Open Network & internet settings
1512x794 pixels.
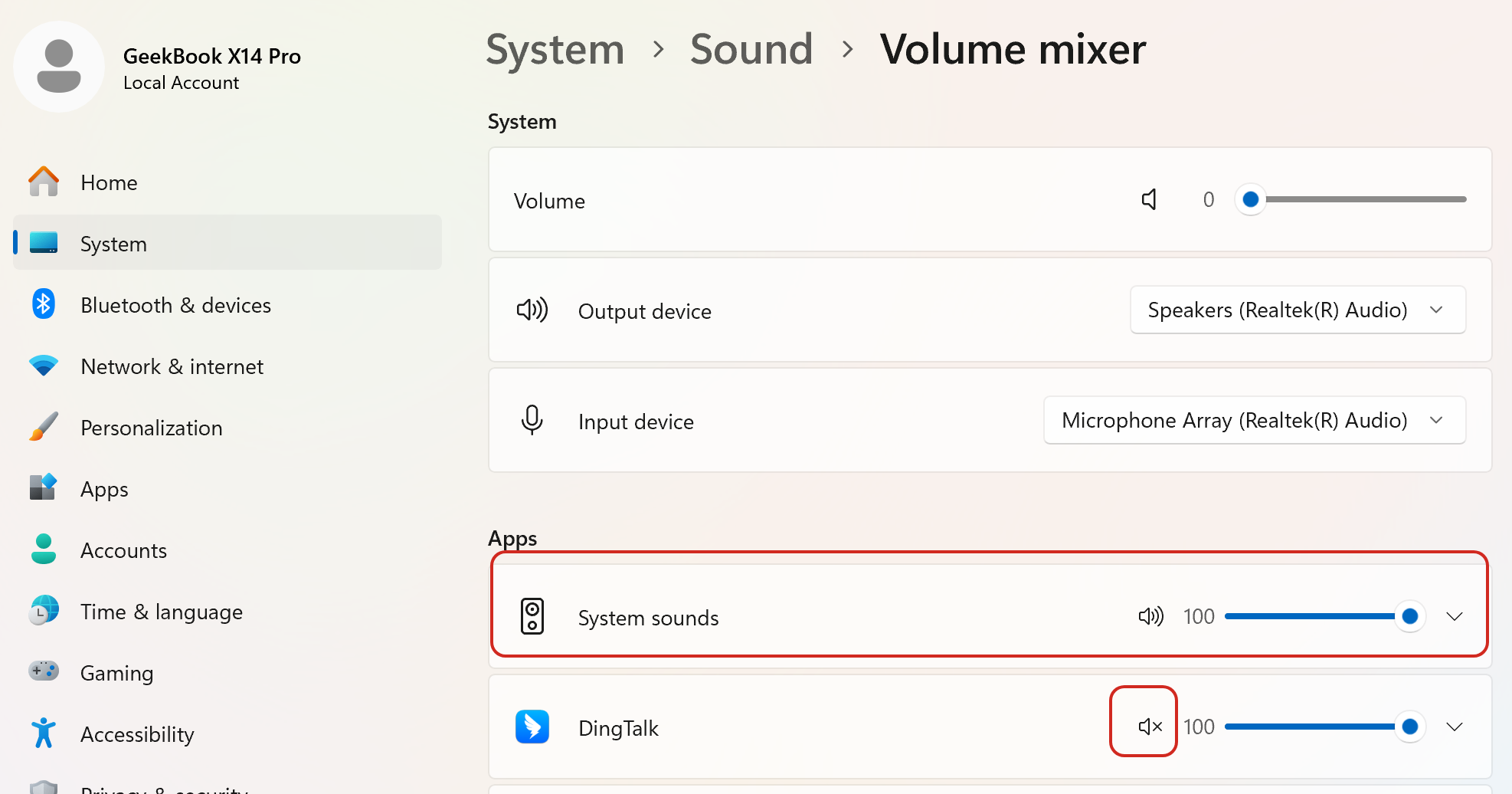click(x=172, y=366)
